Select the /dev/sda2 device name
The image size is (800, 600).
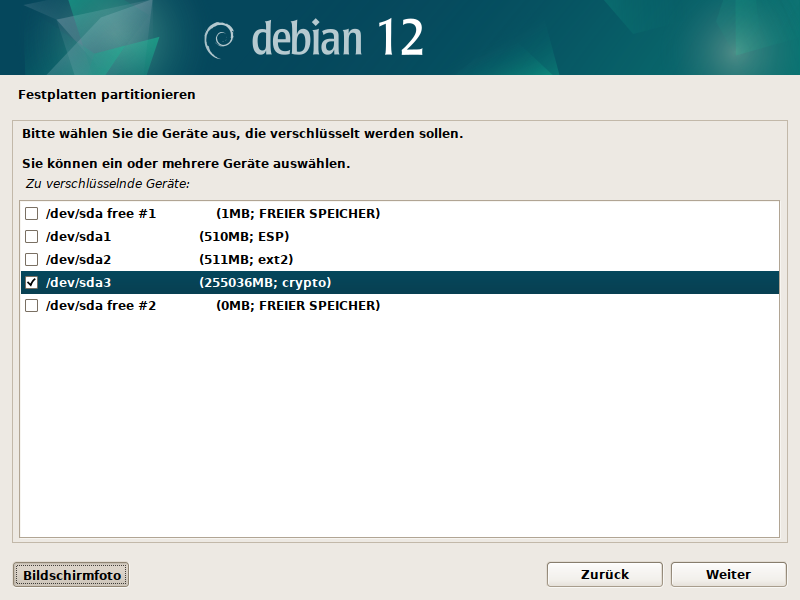point(78,260)
